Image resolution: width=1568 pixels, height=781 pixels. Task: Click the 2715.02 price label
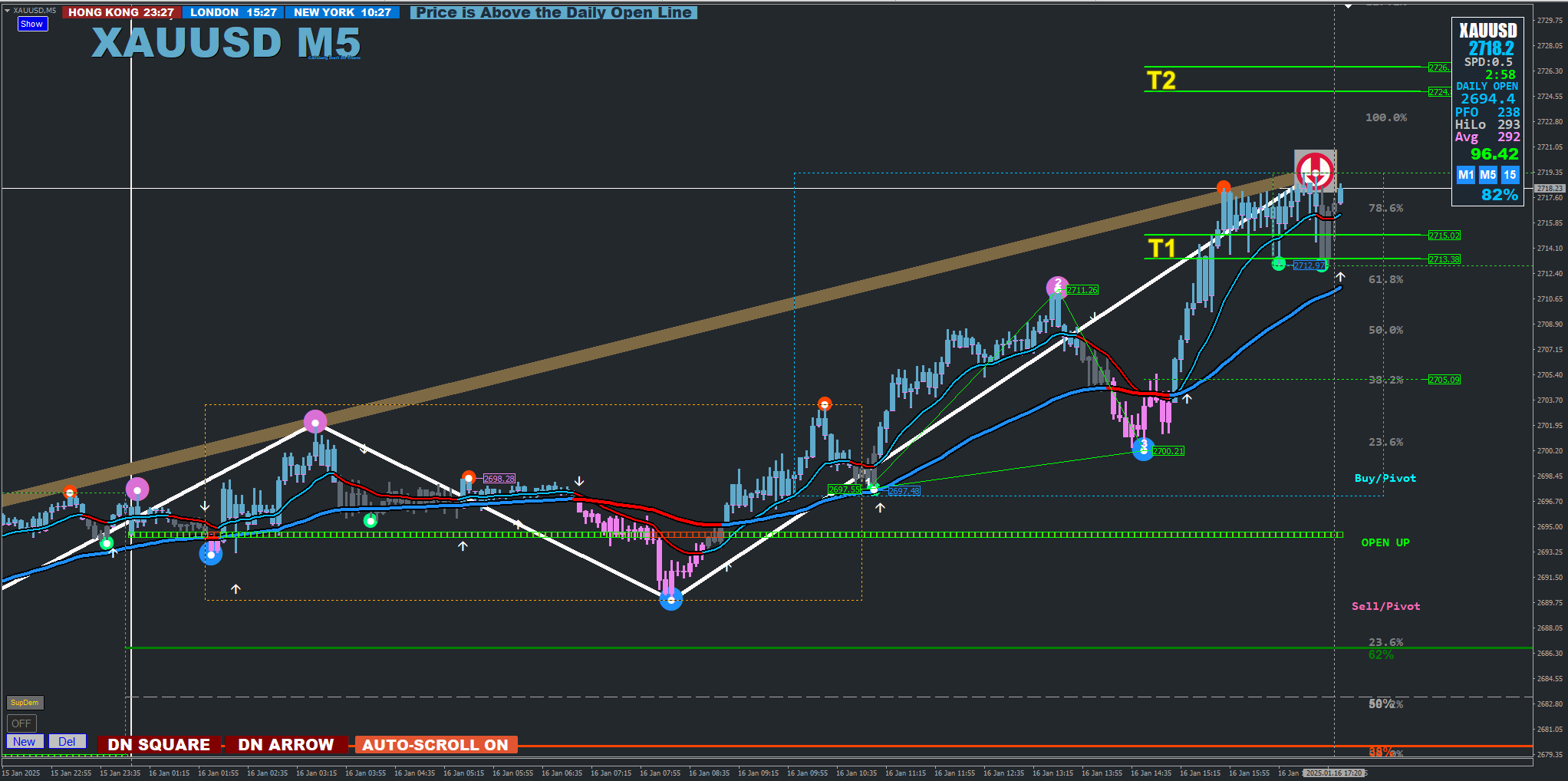[x=1444, y=236]
